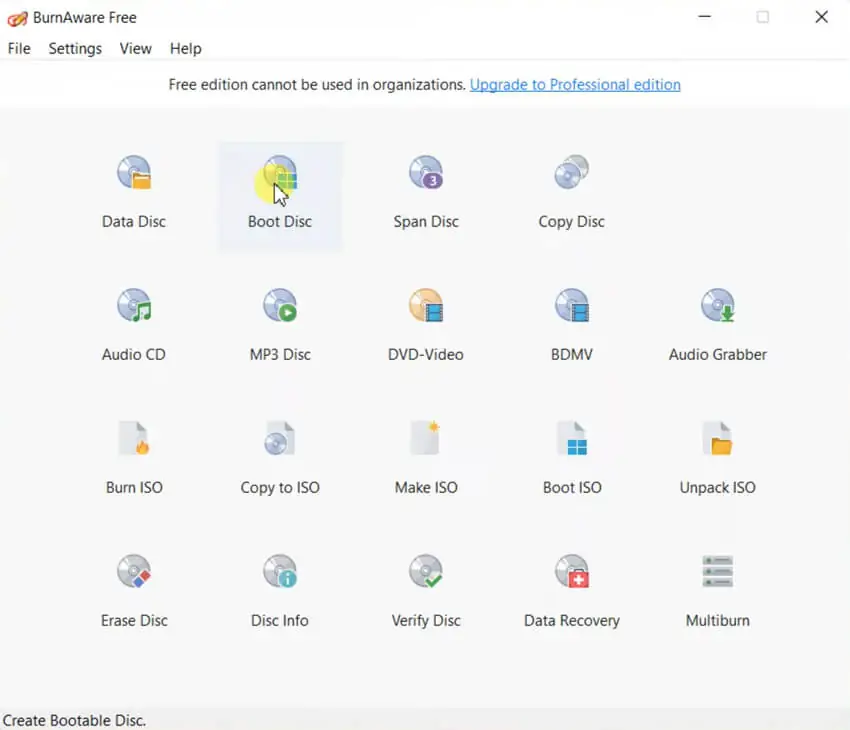The image size is (850, 730).
Task: Select the Erase Disc tool
Action: [134, 590]
